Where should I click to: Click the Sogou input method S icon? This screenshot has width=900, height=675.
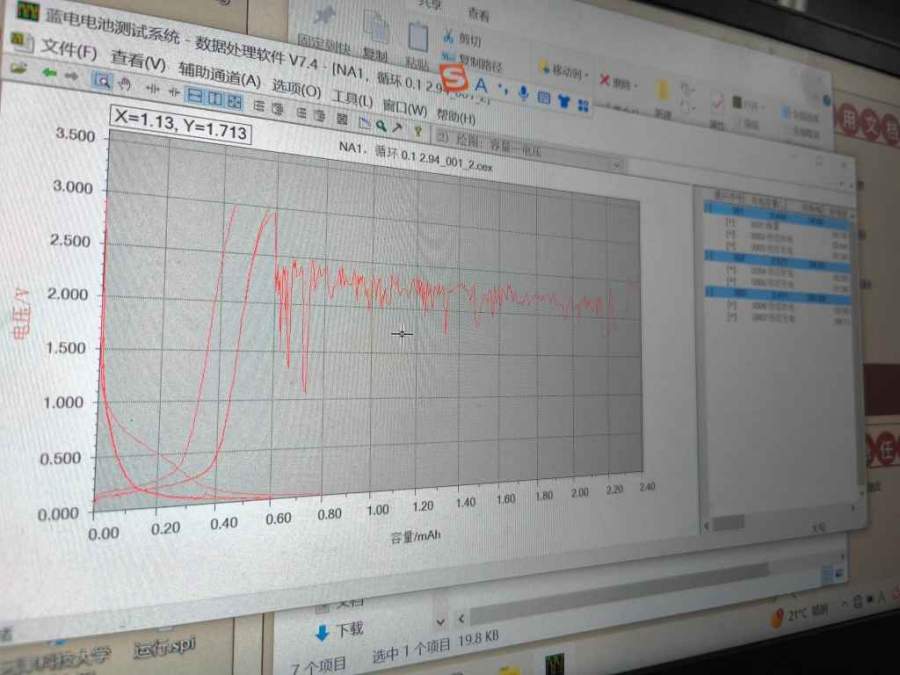(x=455, y=77)
